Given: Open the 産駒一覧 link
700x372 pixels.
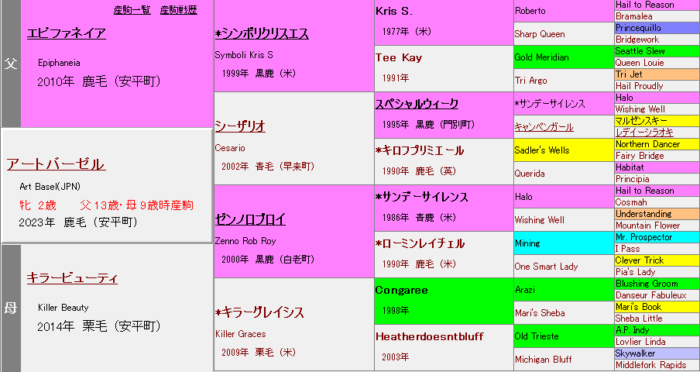Looking at the screenshot, I should pos(132,10).
